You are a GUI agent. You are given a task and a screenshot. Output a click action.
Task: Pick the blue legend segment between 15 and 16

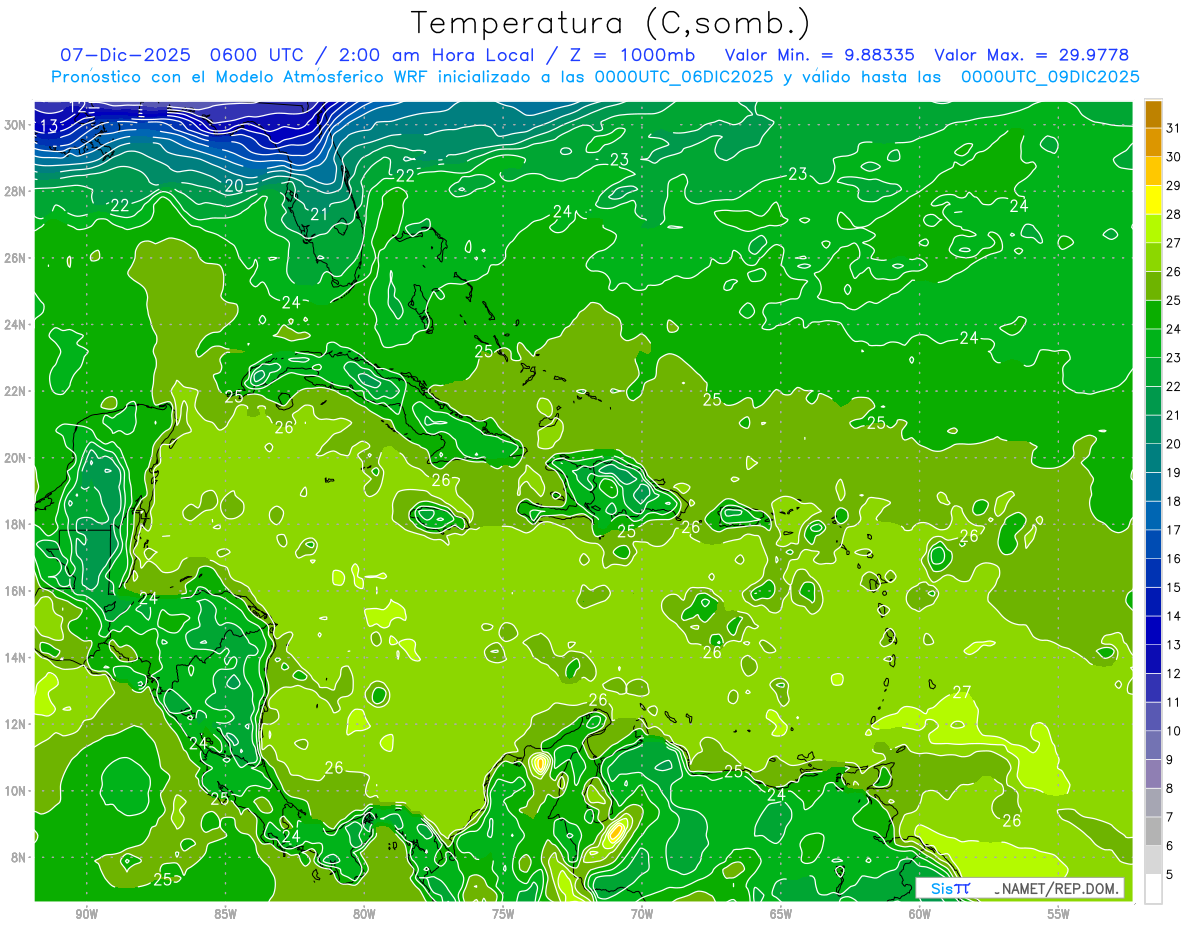[x=1153, y=573]
